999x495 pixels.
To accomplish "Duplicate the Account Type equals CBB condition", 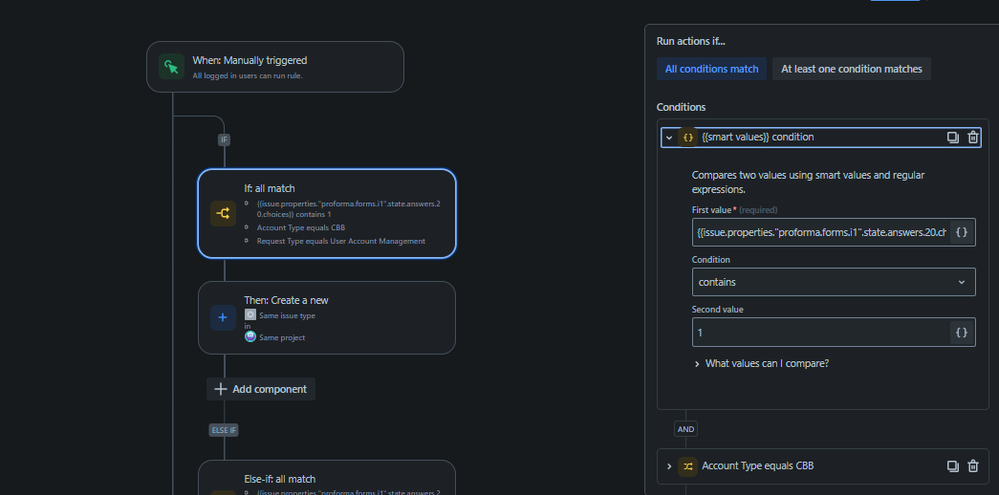I will (953, 466).
